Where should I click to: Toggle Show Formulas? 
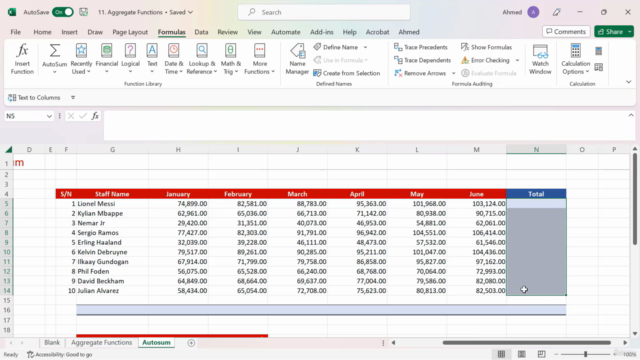coord(486,47)
